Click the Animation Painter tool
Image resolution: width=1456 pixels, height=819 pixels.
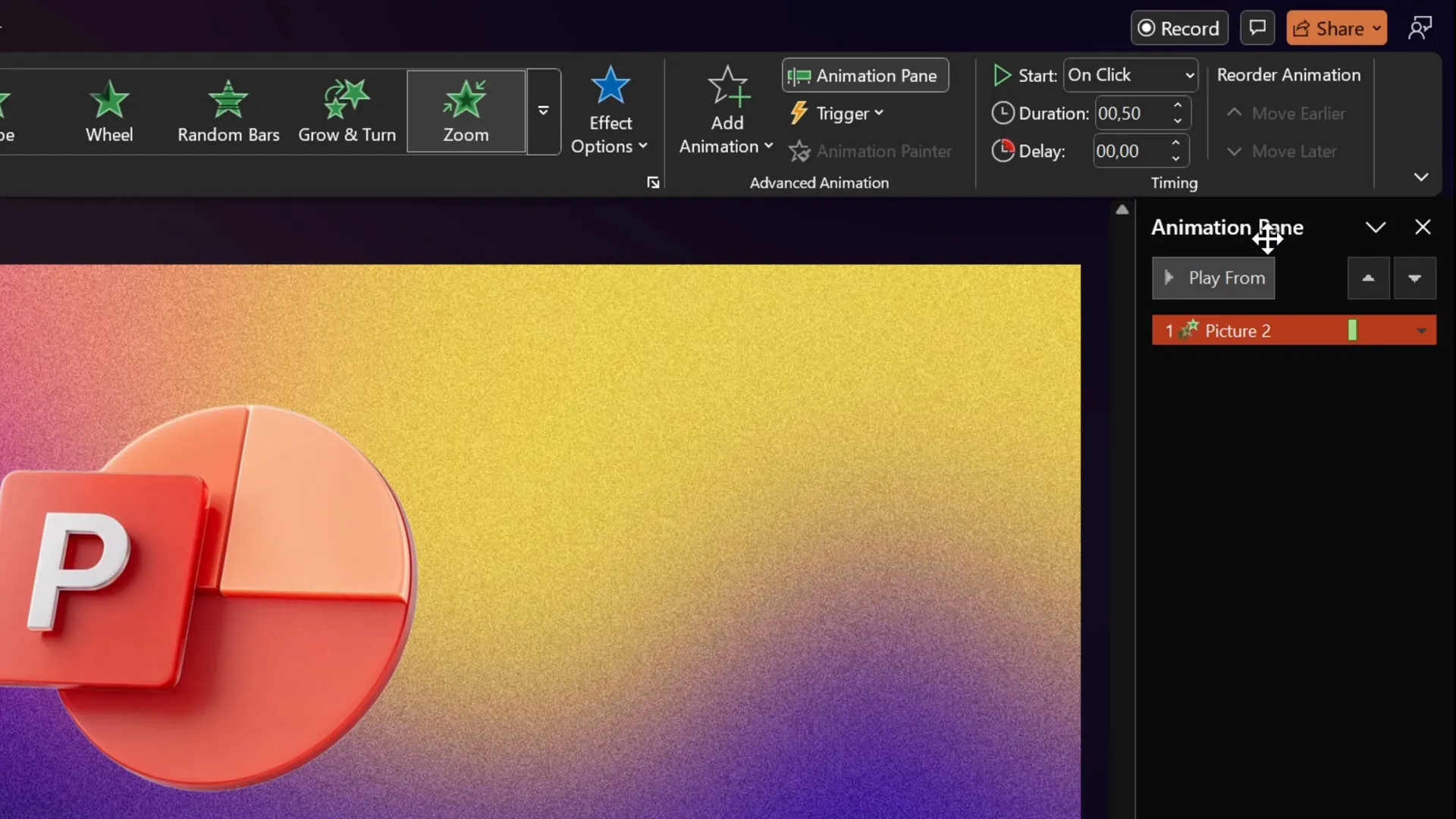871,152
